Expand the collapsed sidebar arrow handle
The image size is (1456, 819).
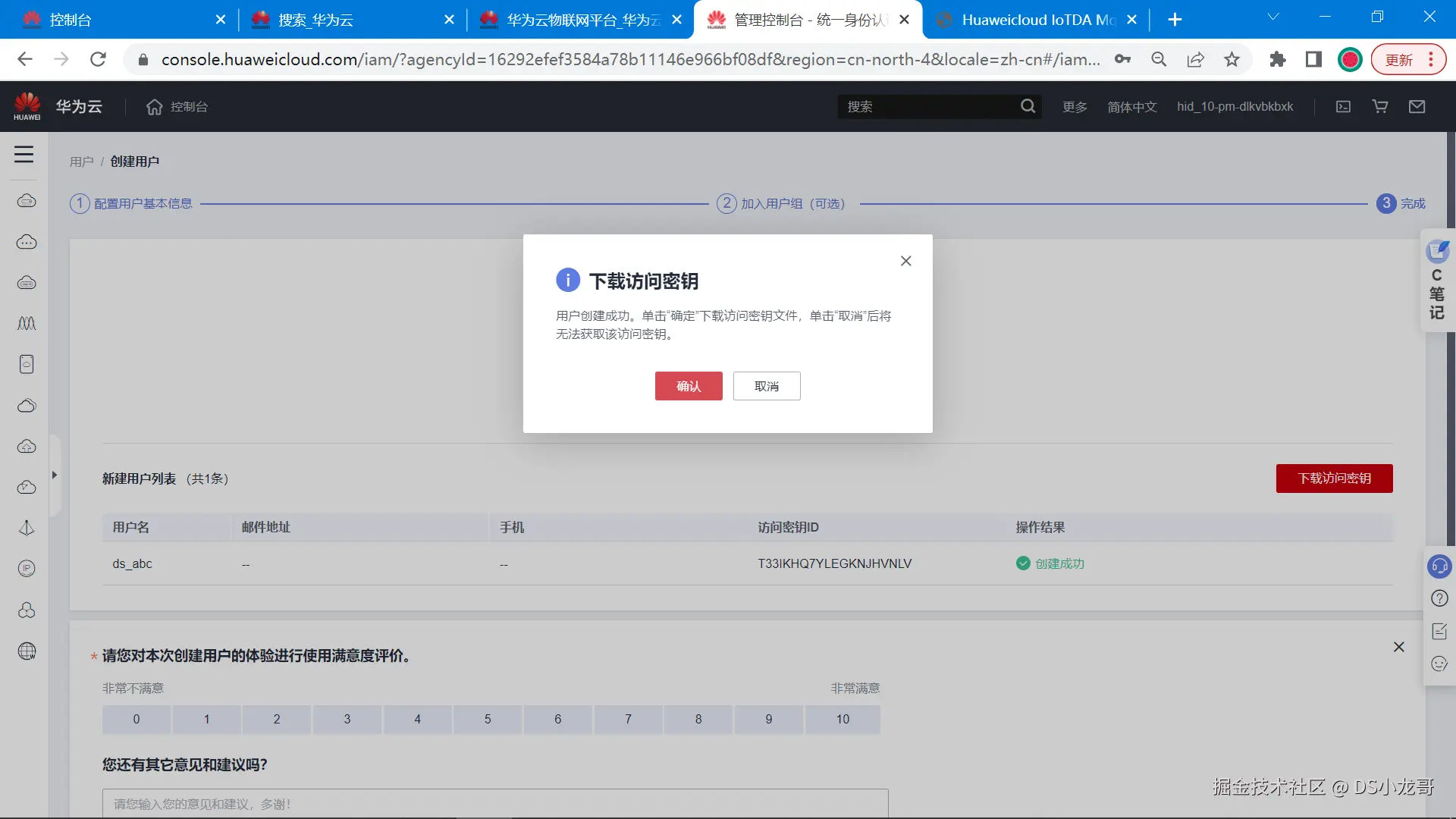55,475
